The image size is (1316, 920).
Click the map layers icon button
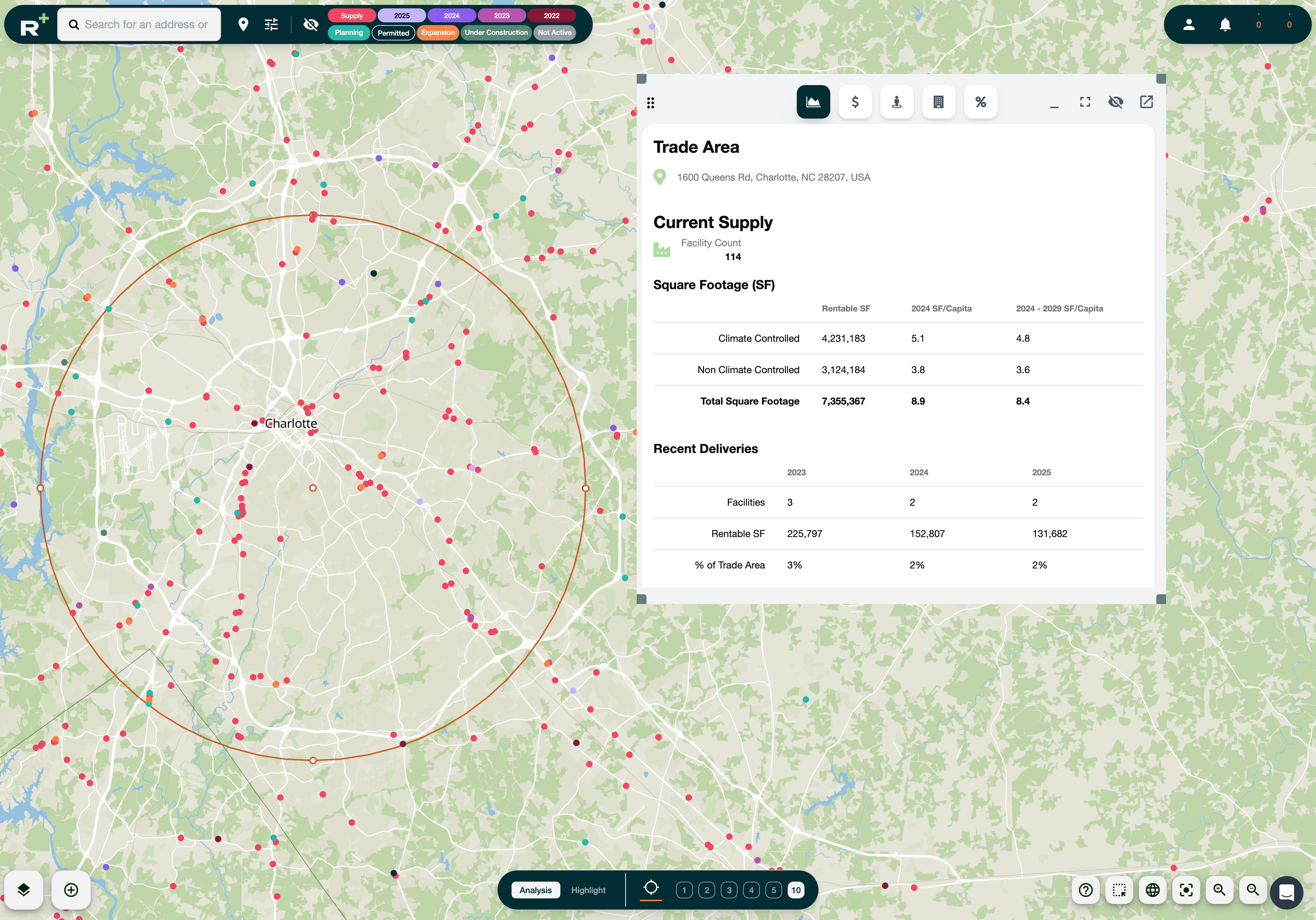(23, 890)
